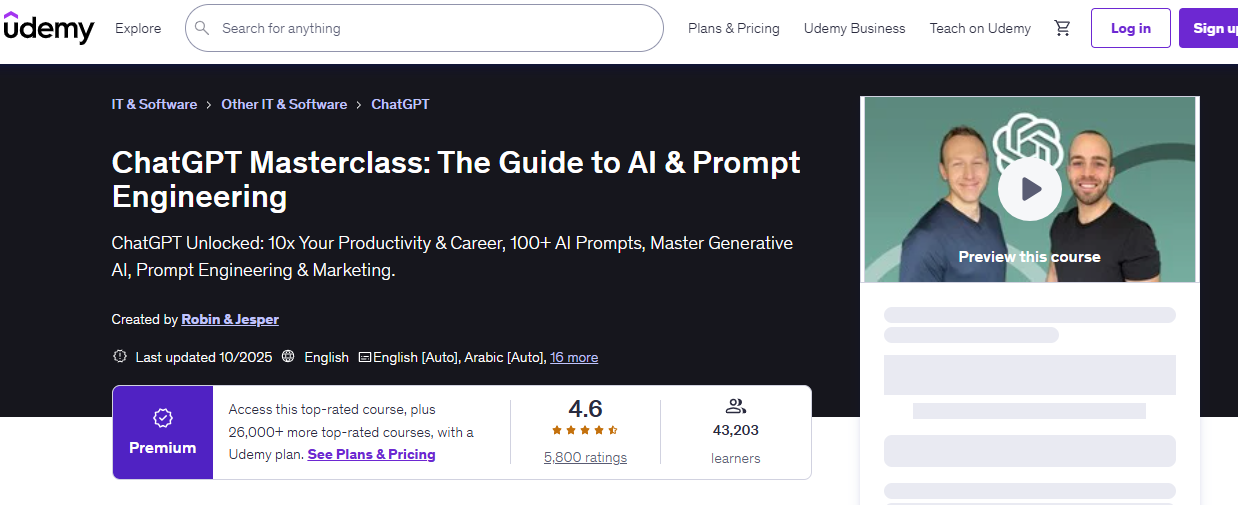Click the Log in button
The image size is (1238, 505).
click(x=1130, y=28)
